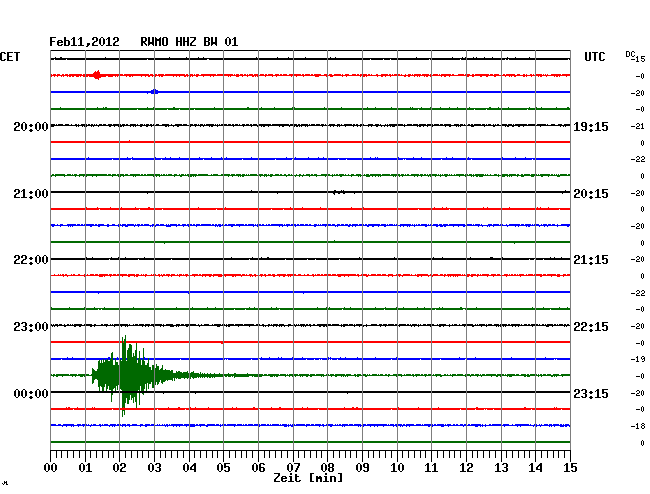Click the small red burst on the red trace
650x494 pixels.
coord(97,75)
